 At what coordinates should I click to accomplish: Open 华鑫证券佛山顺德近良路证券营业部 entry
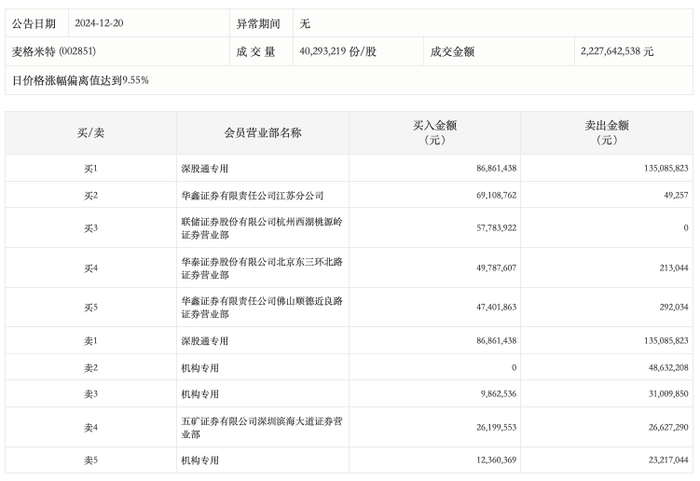[262, 307]
